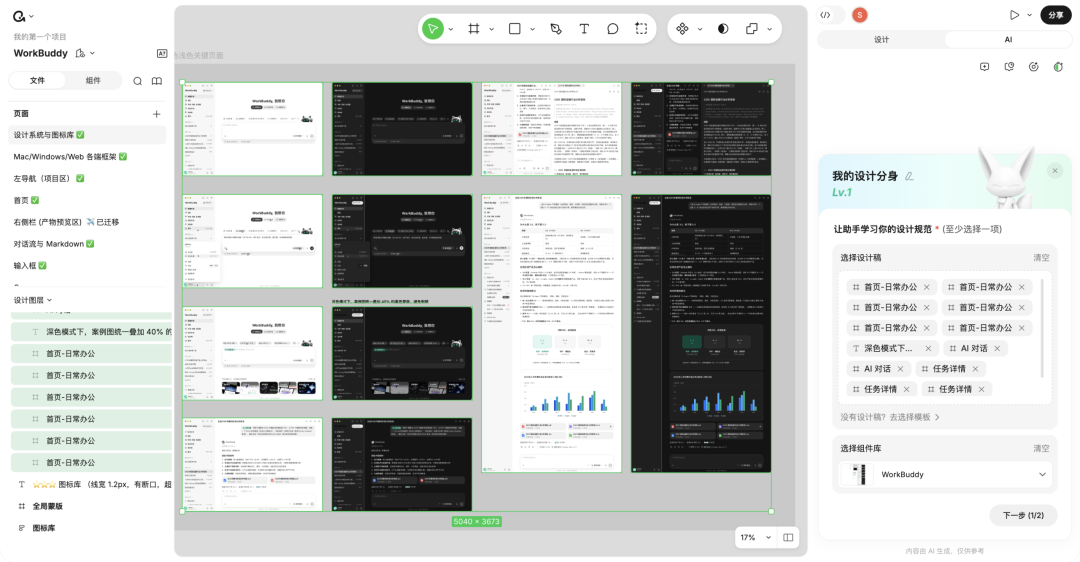Clear component library via 选择组件库 清空
The image size is (1080, 562).
pyautogui.click(x=1041, y=448)
